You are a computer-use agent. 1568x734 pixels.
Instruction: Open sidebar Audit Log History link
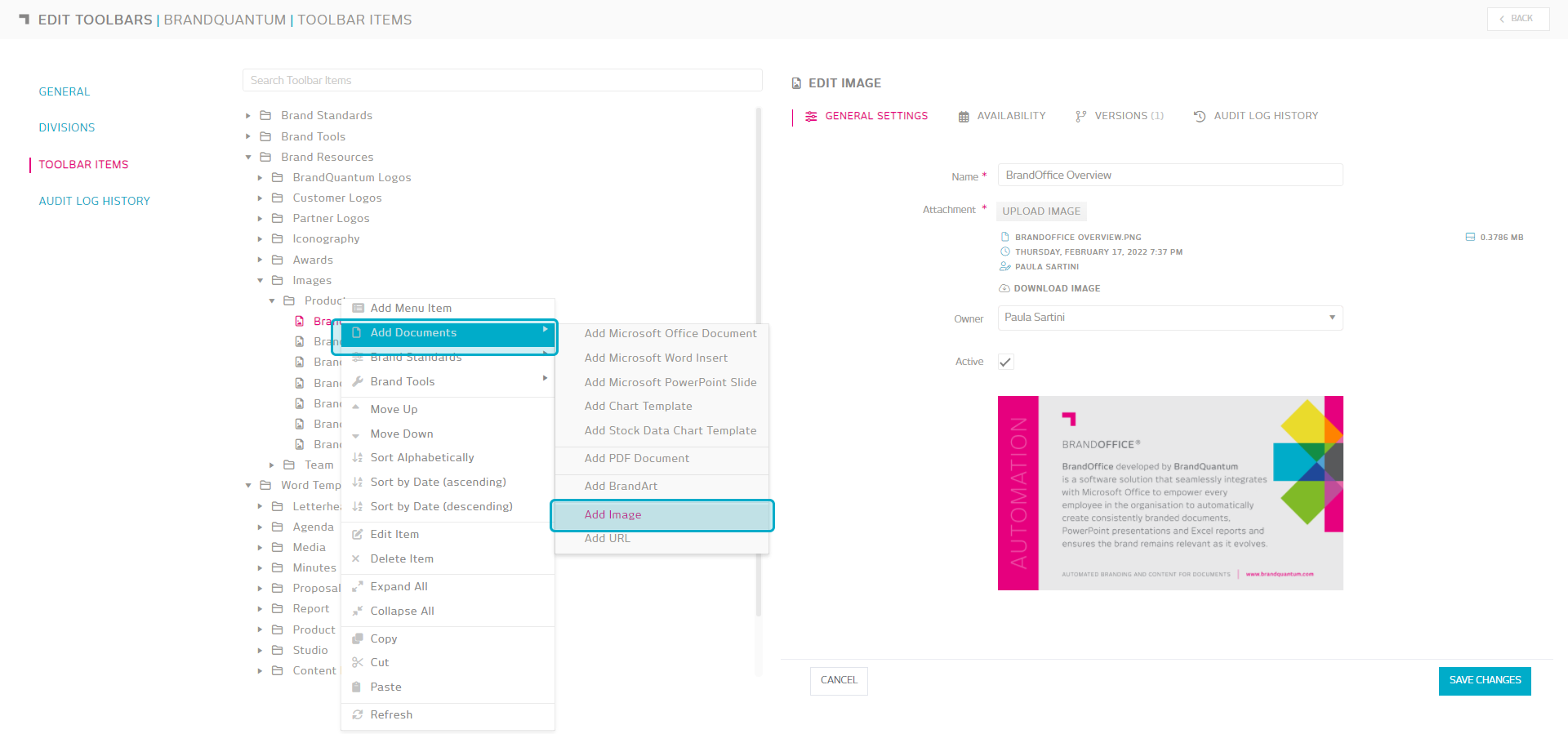tap(95, 201)
